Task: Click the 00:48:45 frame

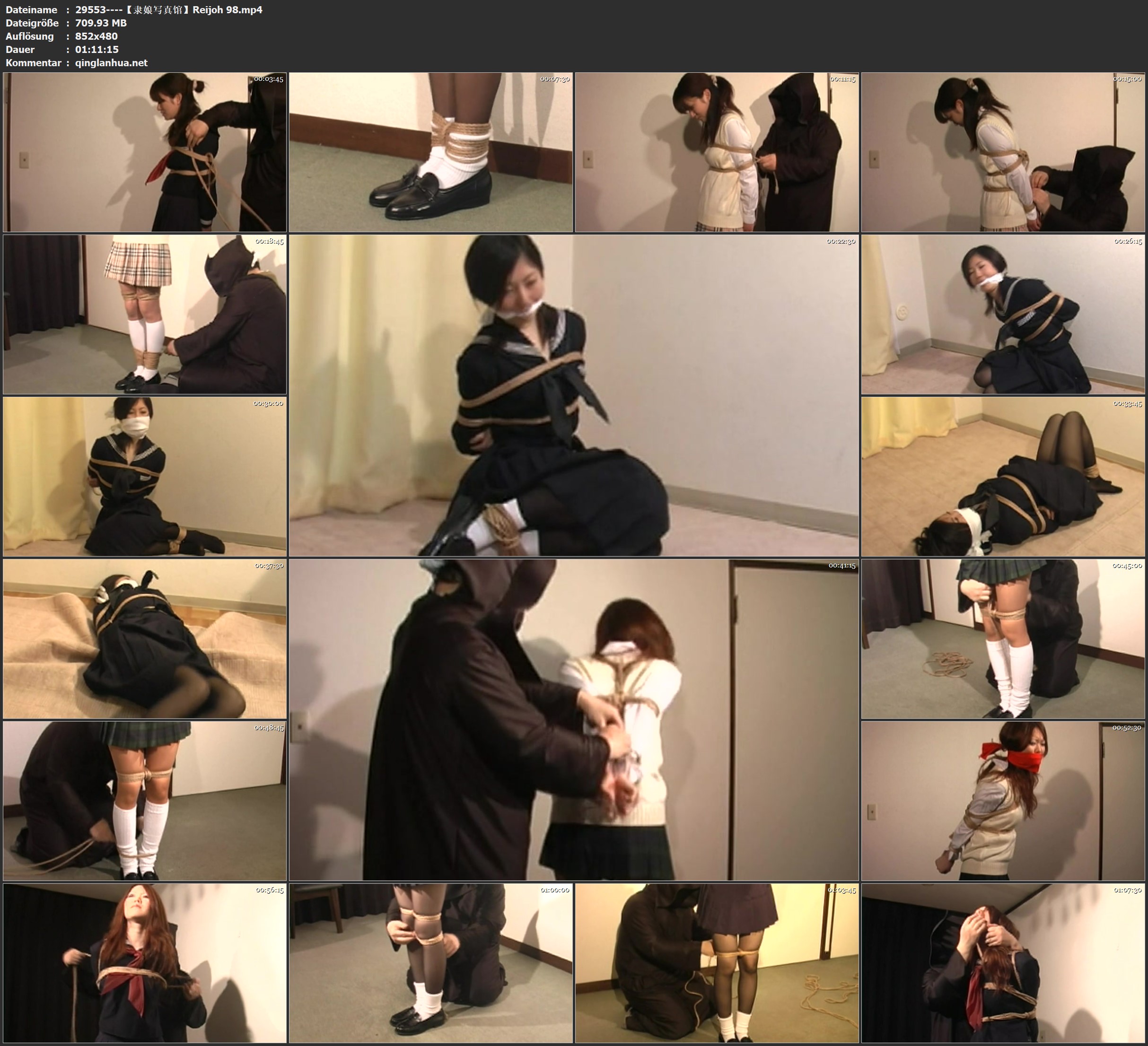Action: pyautogui.click(x=145, y=801)
